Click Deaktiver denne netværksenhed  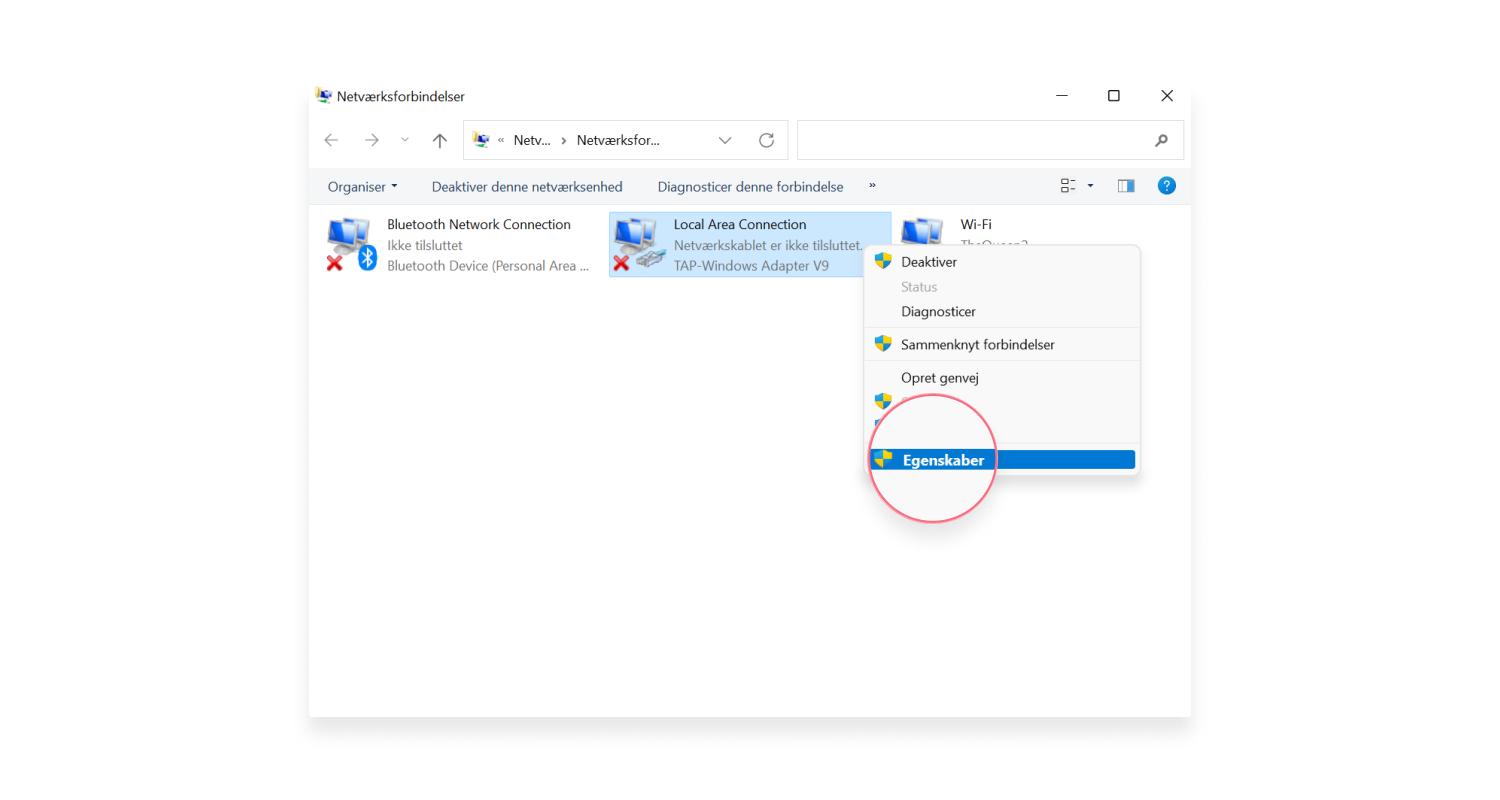(527, 186)
